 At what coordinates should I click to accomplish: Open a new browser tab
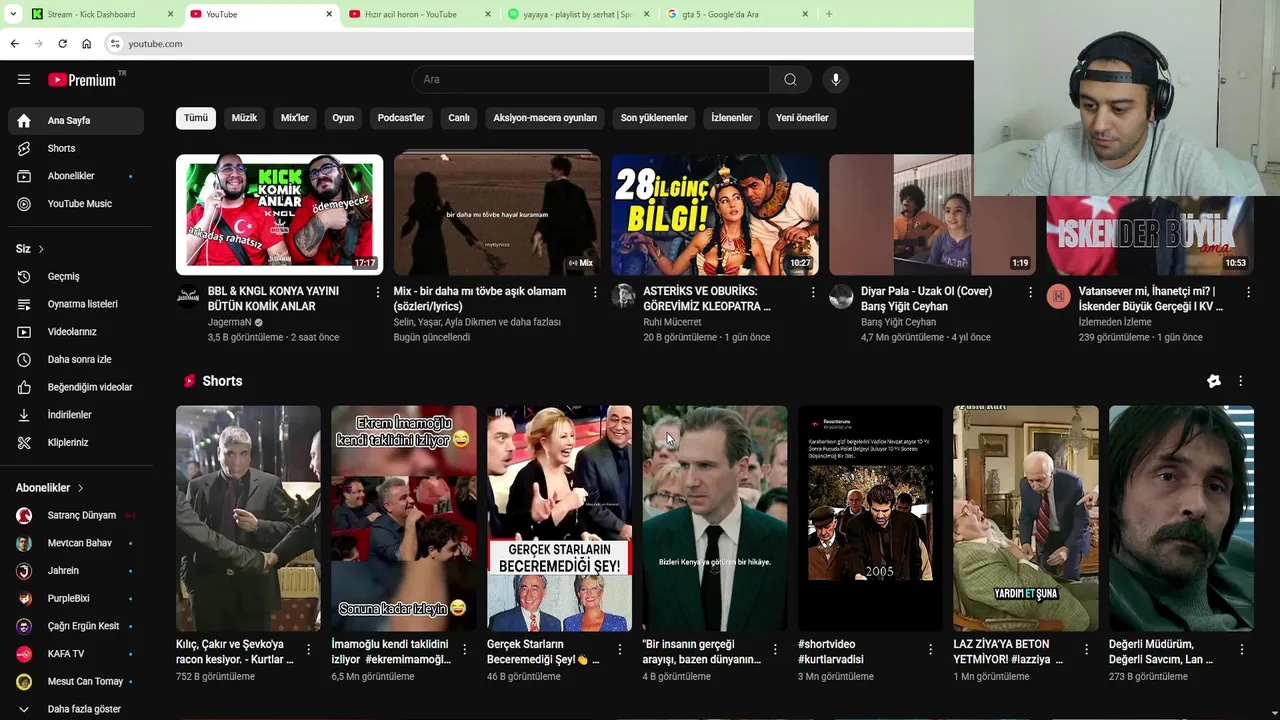[829, 14]
